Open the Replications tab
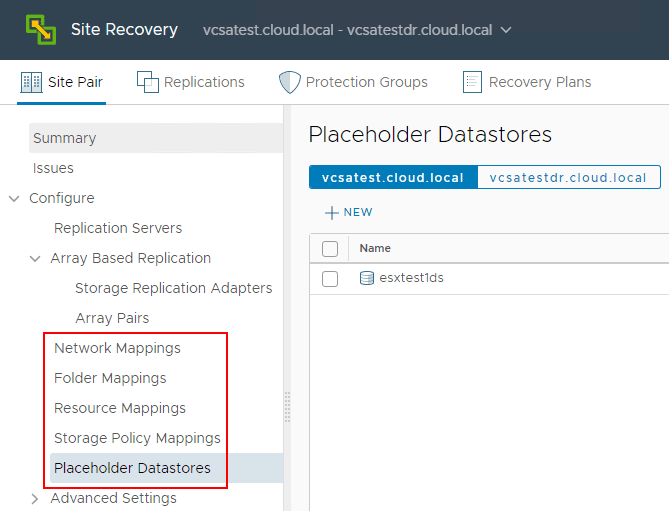 point(191,82)
